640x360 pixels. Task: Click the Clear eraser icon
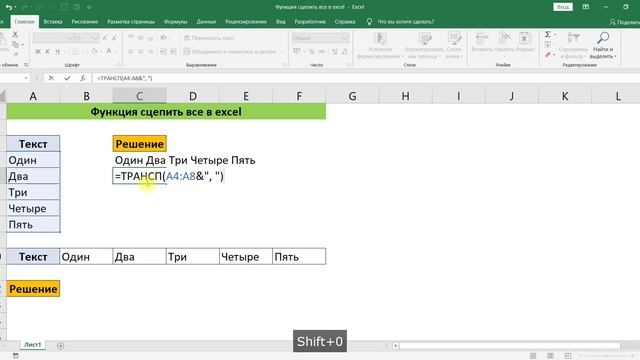point(548,54)
